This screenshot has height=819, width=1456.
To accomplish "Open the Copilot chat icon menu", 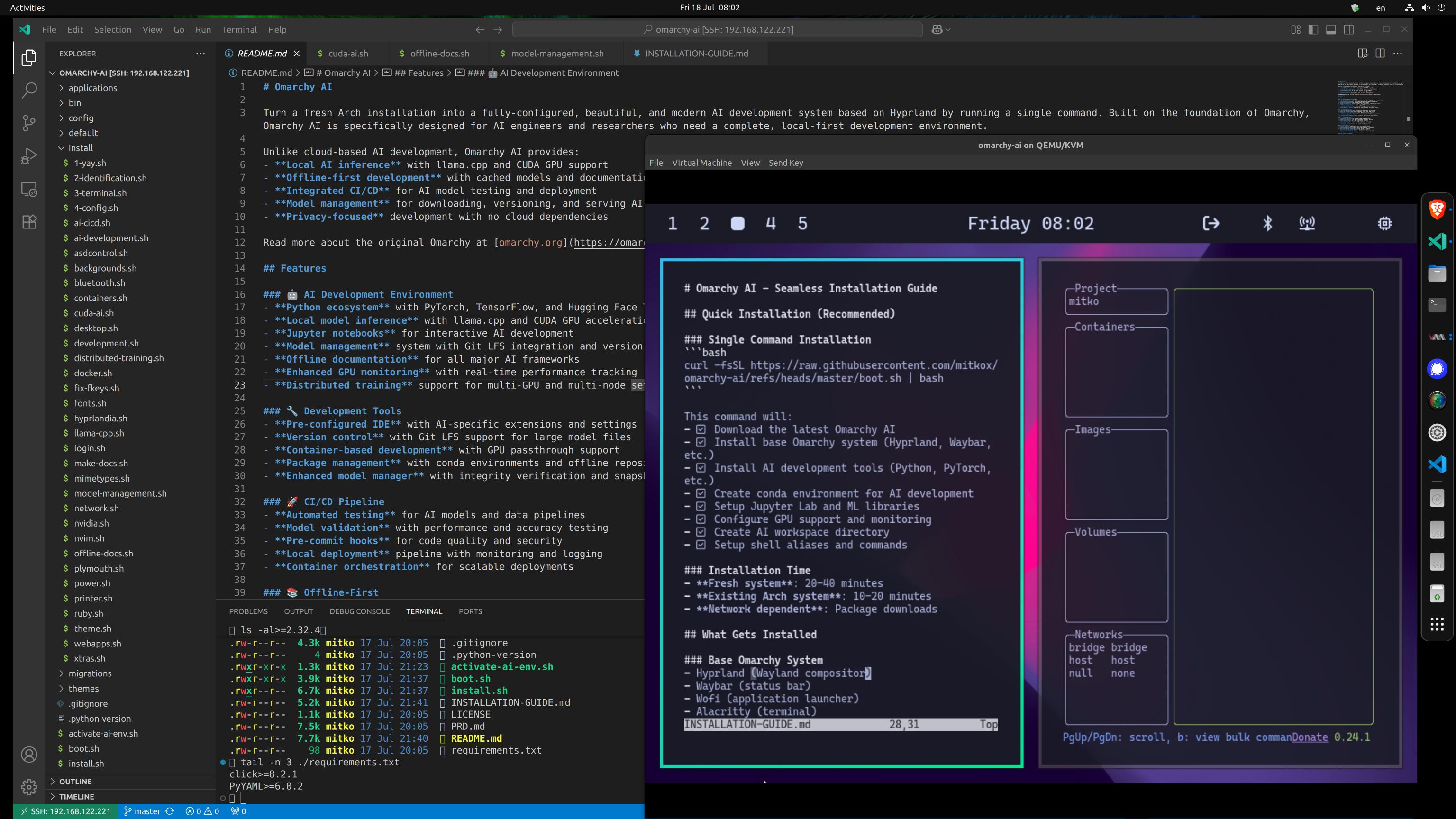I will pos(940,29).
